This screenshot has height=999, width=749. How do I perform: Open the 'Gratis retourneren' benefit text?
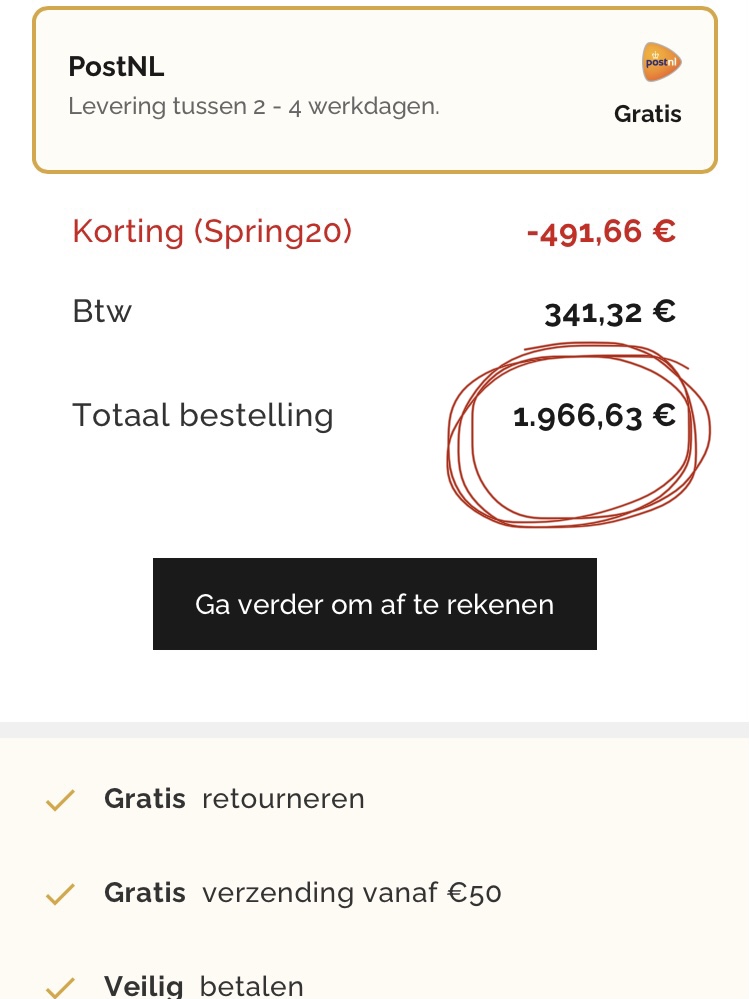pos(234,799)
